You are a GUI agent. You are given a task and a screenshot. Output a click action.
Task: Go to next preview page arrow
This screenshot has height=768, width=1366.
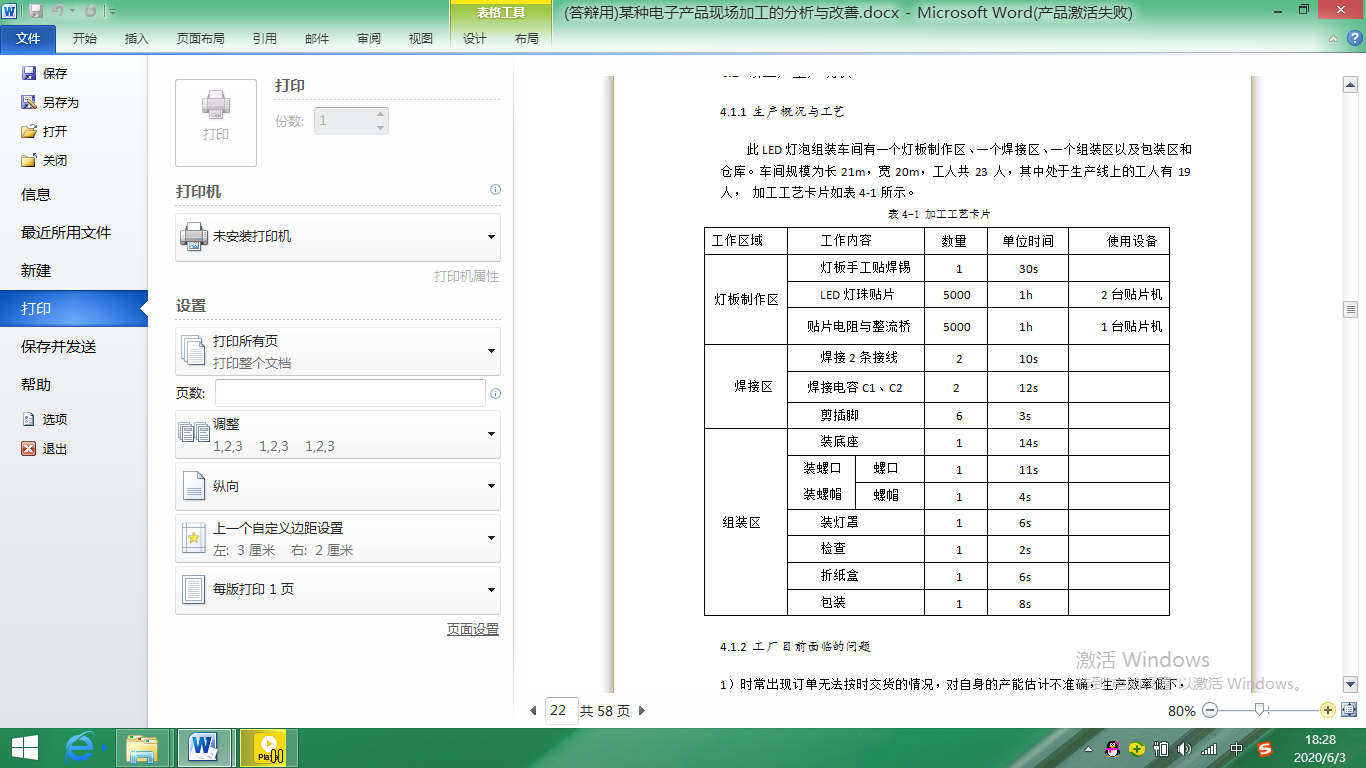click(x=642, y=711)
